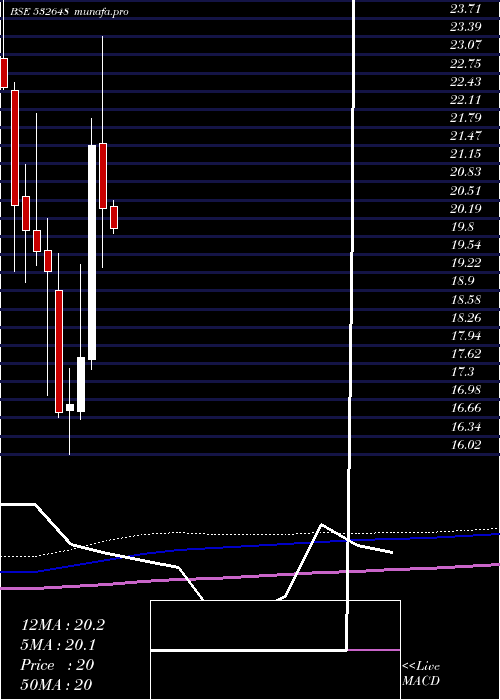The width and height of the screenshot is (500, 700).
Task: Click the '<<Live MACD' label
Action: coord(421,673)
